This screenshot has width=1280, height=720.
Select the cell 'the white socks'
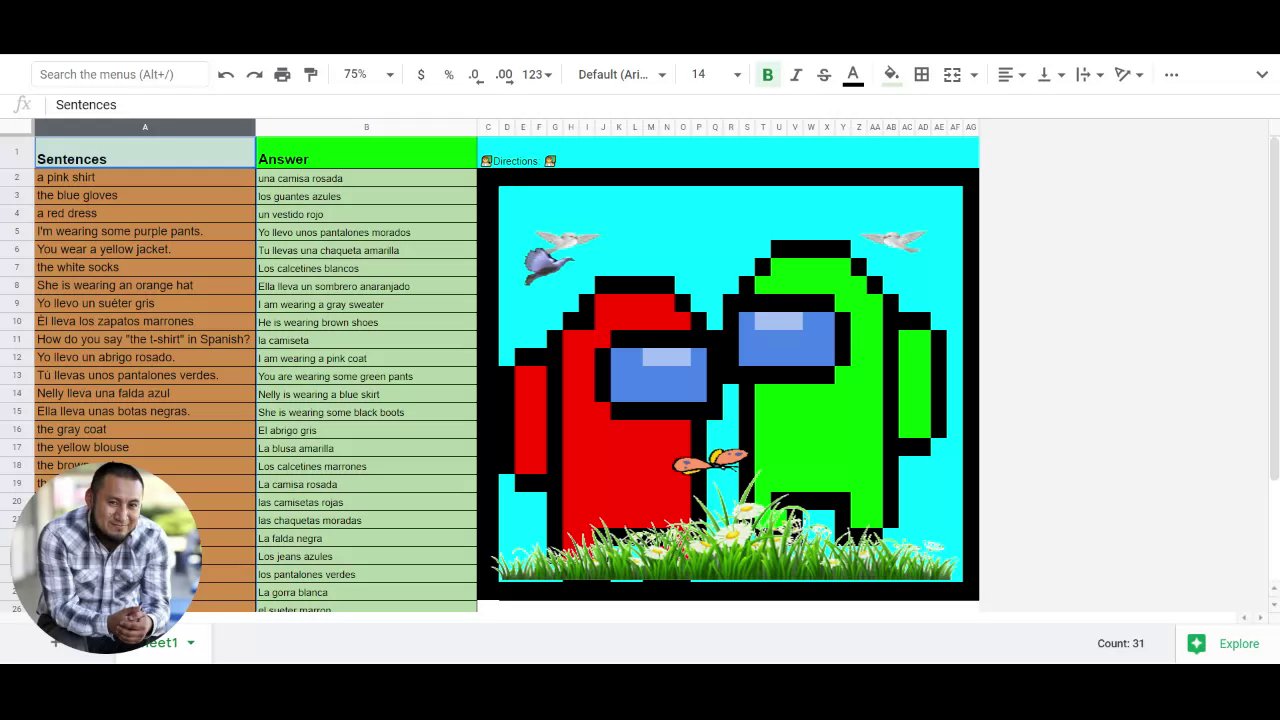pos(145,268)
